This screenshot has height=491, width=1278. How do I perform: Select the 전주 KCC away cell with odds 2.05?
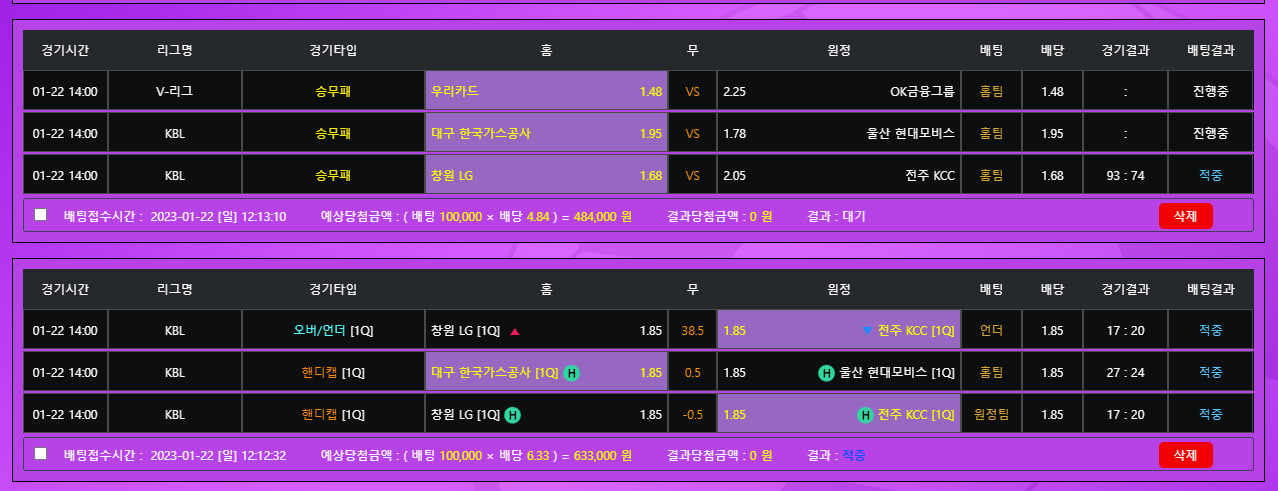click(838, 175)
